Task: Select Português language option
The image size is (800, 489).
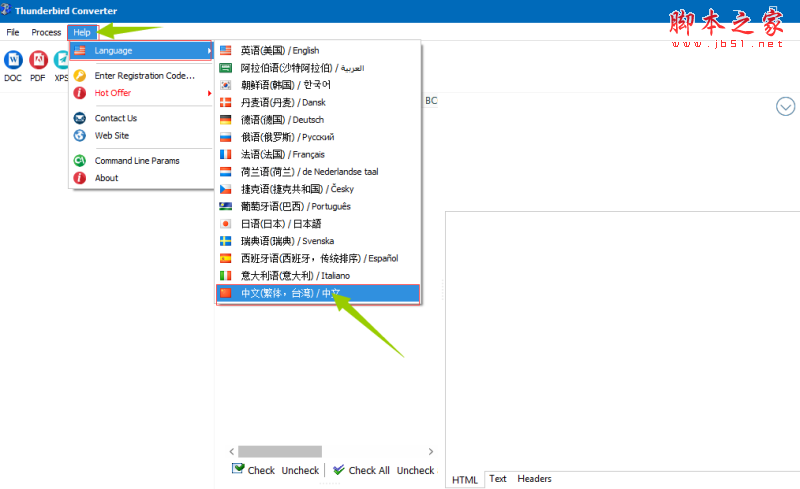Action: tap(318, 206)
